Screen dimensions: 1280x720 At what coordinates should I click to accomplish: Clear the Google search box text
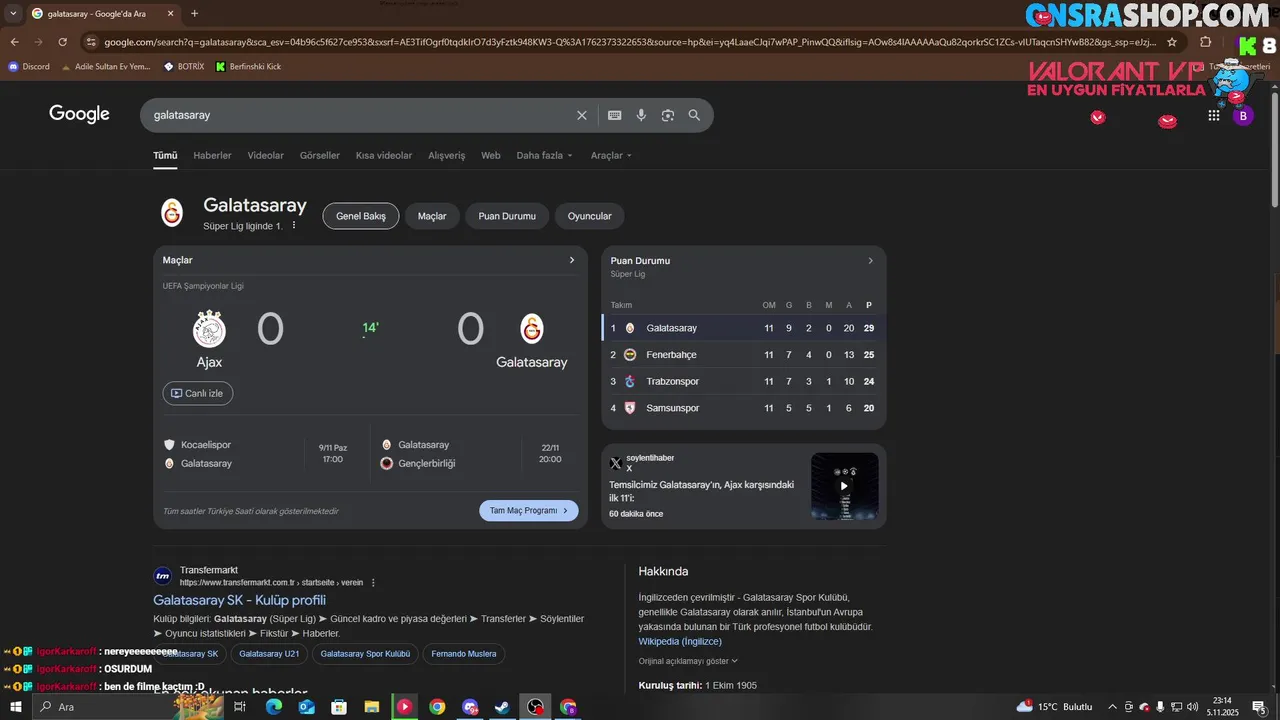[x=582, y=115]
